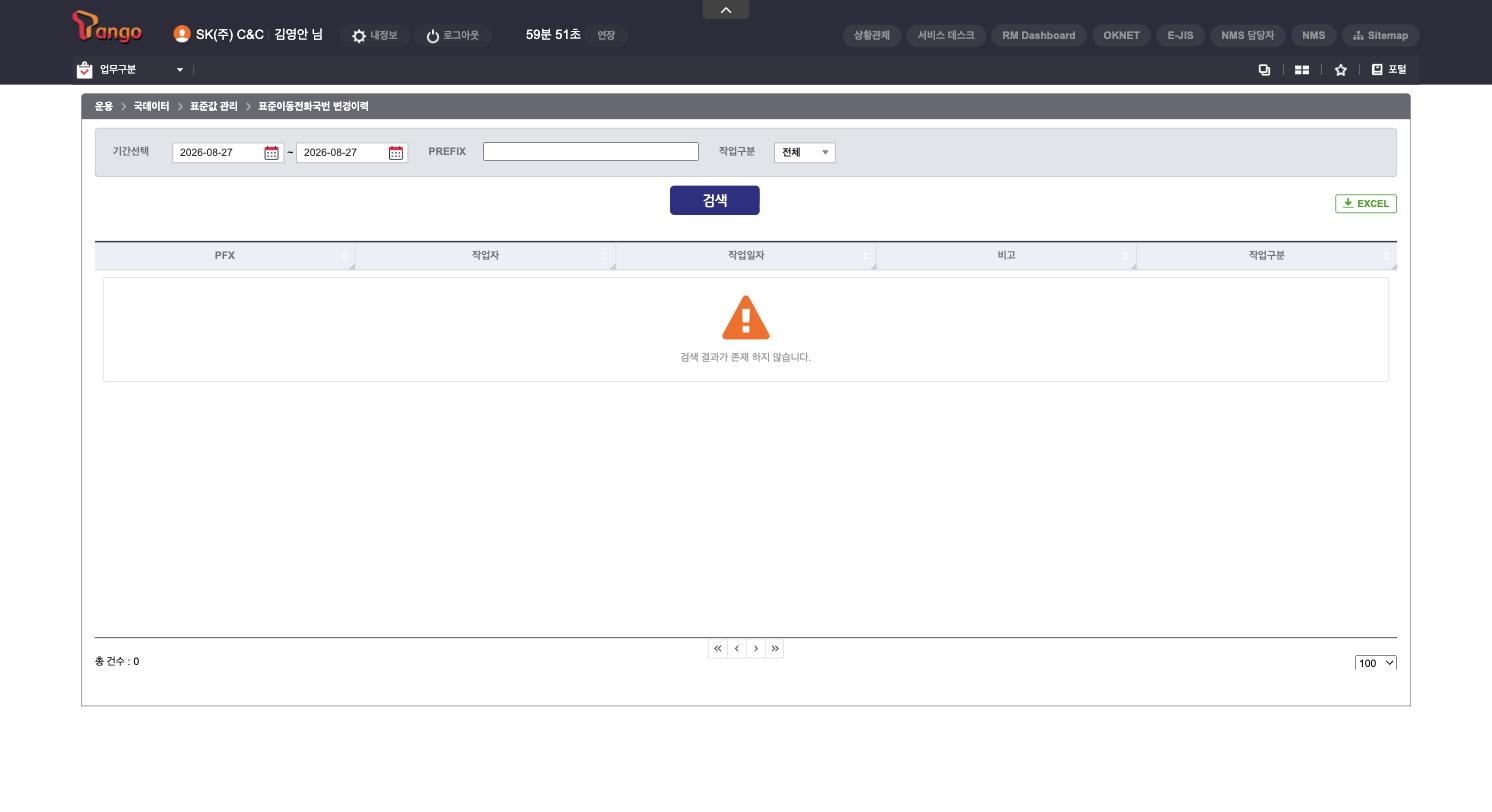Open NMS 담당자 menu item
The image size is (1492, 812).
click(x=1248, y=36)
